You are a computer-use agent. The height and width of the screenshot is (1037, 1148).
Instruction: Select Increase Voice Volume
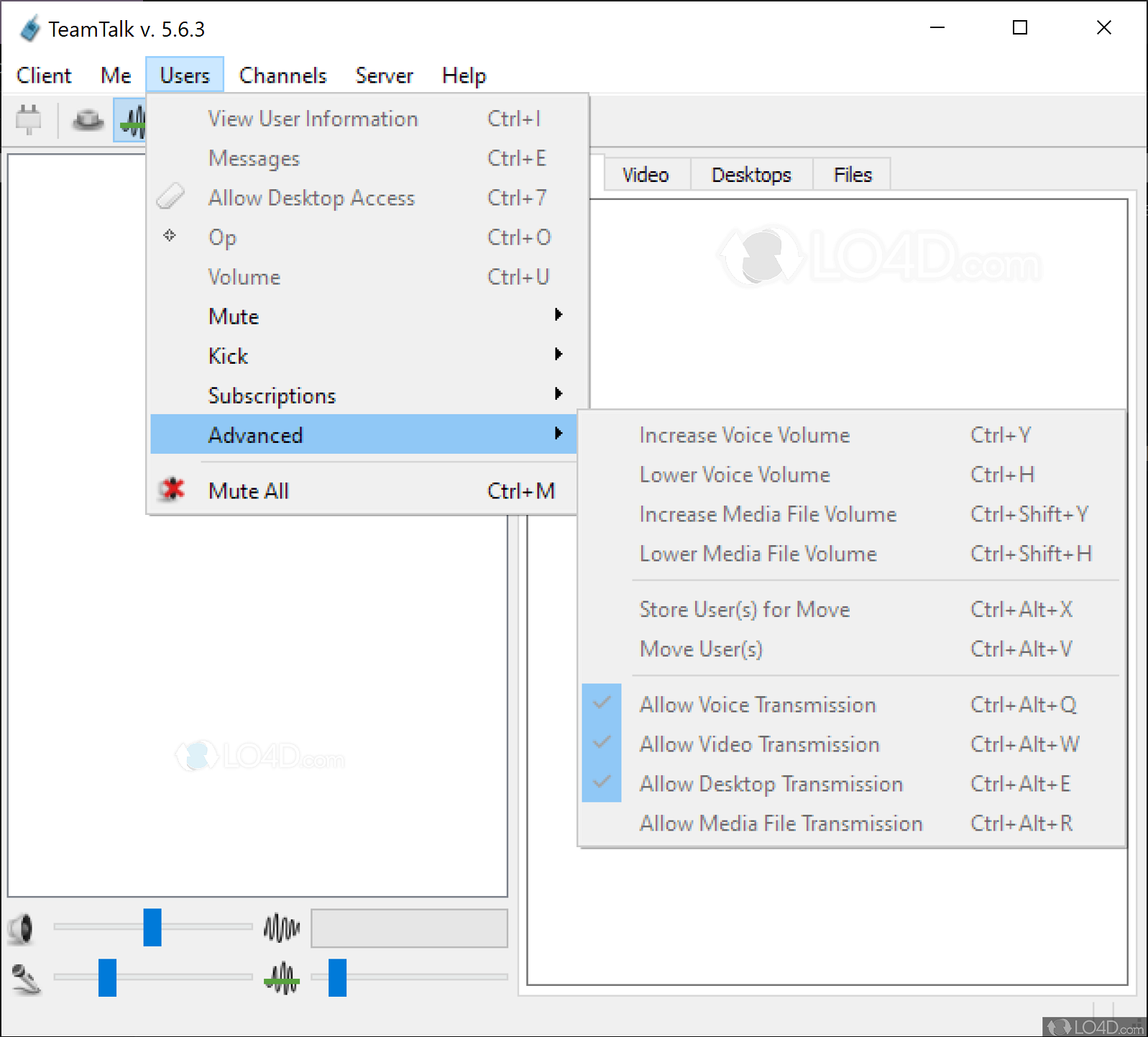744,435
